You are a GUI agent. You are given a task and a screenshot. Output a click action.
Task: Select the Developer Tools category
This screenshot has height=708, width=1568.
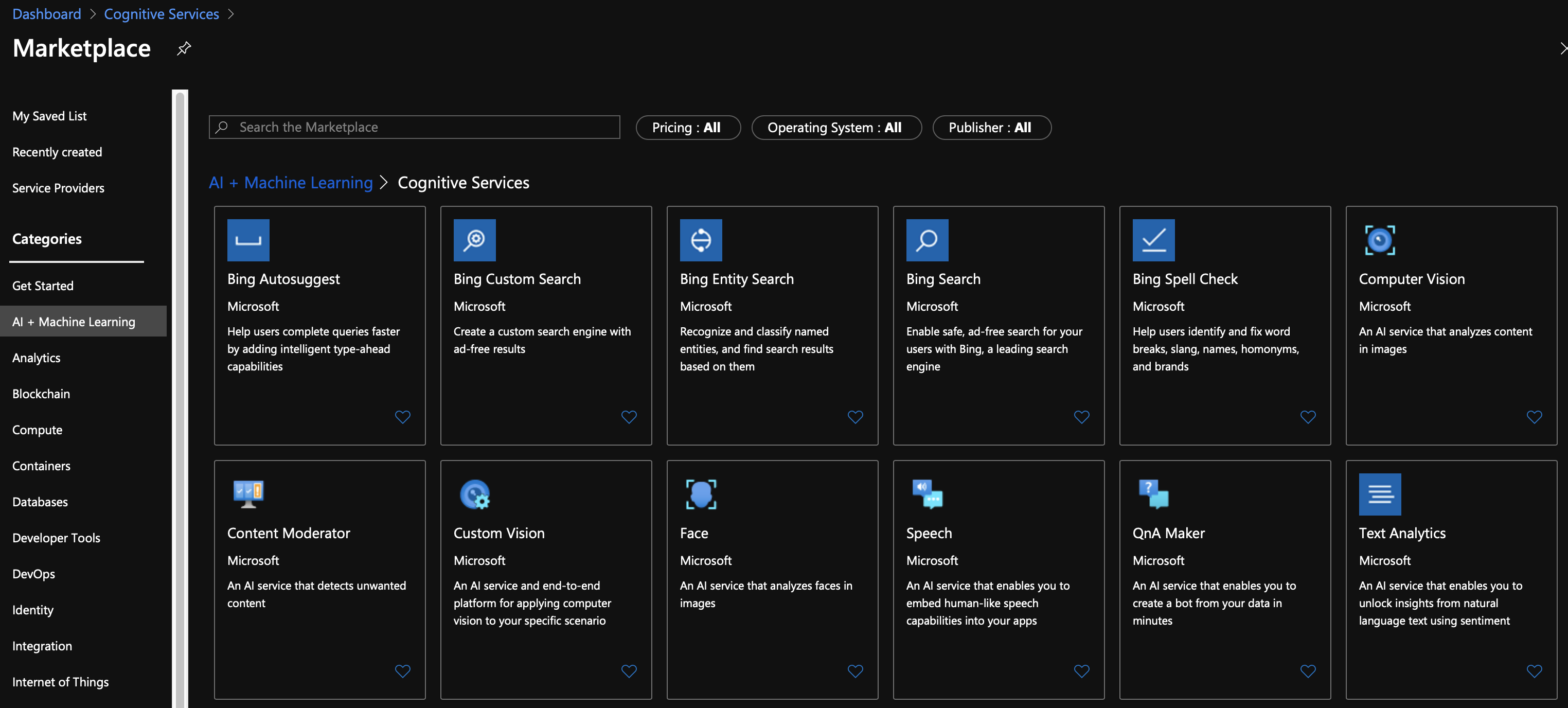[56, 538]
